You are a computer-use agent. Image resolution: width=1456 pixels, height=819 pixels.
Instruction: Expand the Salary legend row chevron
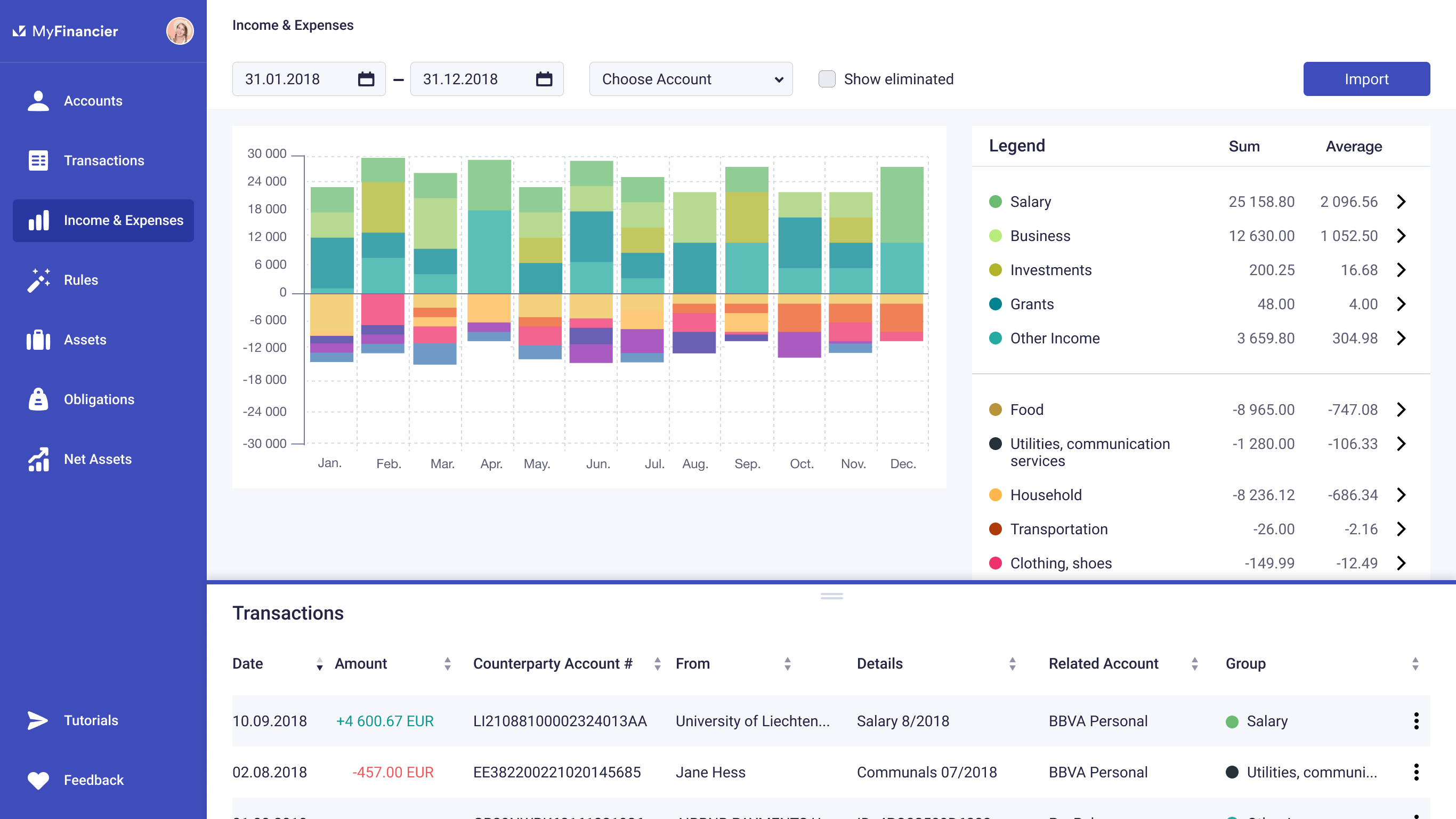click(x=1401, y=202)
